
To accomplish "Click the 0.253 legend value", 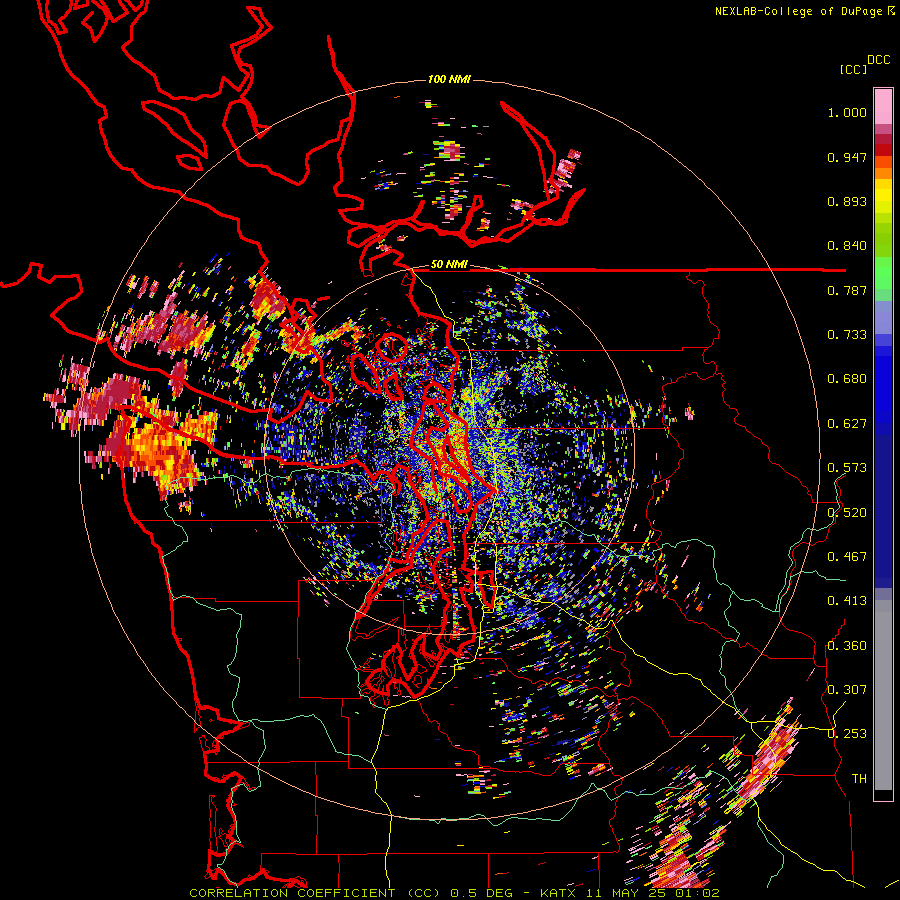I will tap(847, 734).
